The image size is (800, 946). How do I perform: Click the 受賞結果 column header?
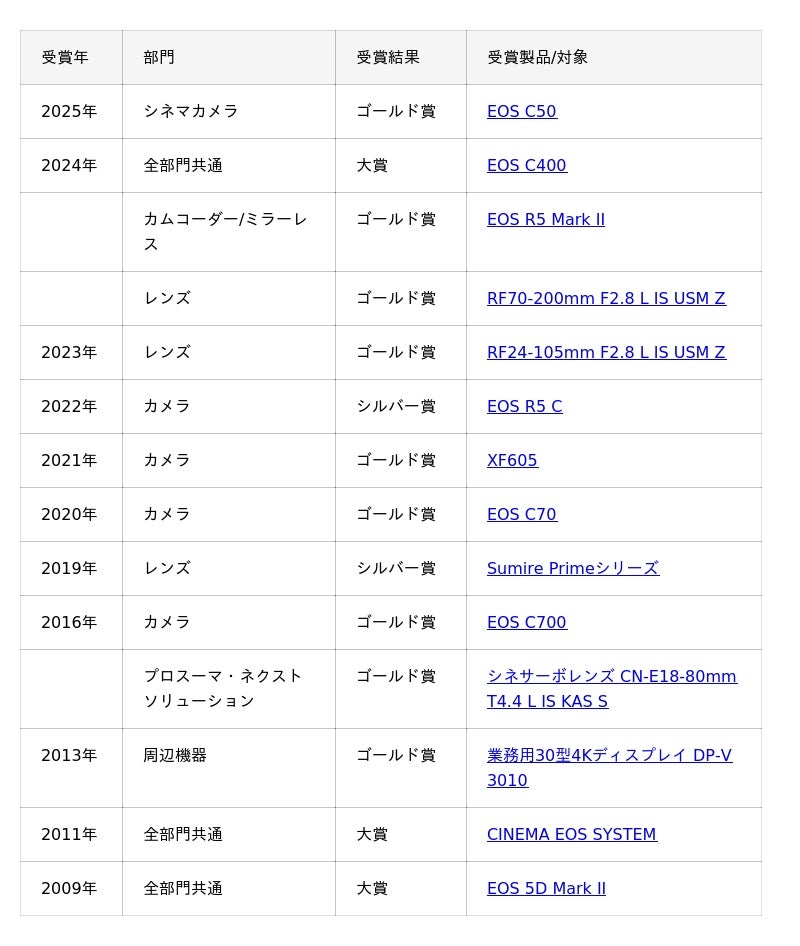click(388, 57)
